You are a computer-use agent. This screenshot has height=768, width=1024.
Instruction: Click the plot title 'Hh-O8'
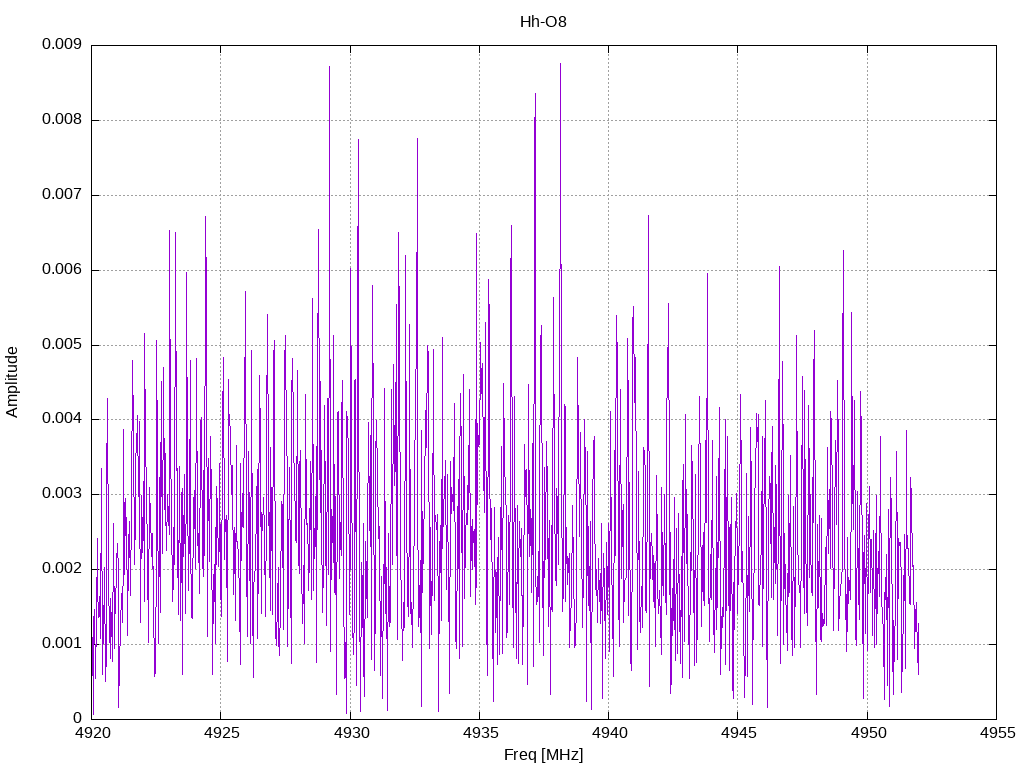click(543, 22)
